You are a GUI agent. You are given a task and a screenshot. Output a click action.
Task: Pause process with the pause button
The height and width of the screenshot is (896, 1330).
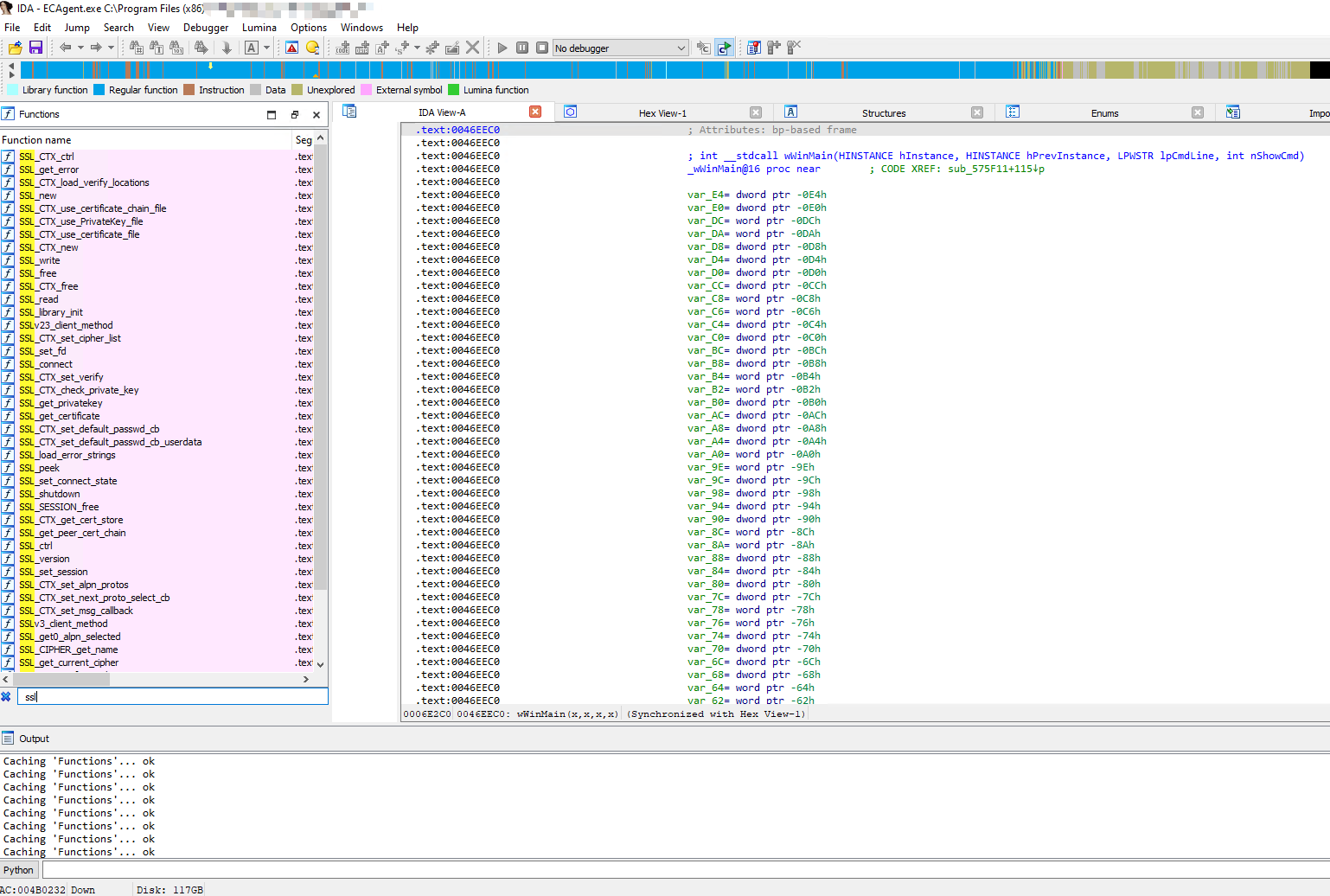(522, 48)
